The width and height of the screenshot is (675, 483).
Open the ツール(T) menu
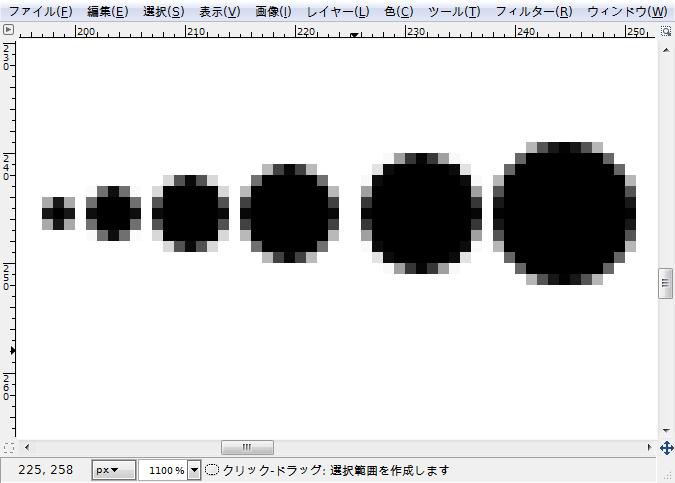pos(454,12)
